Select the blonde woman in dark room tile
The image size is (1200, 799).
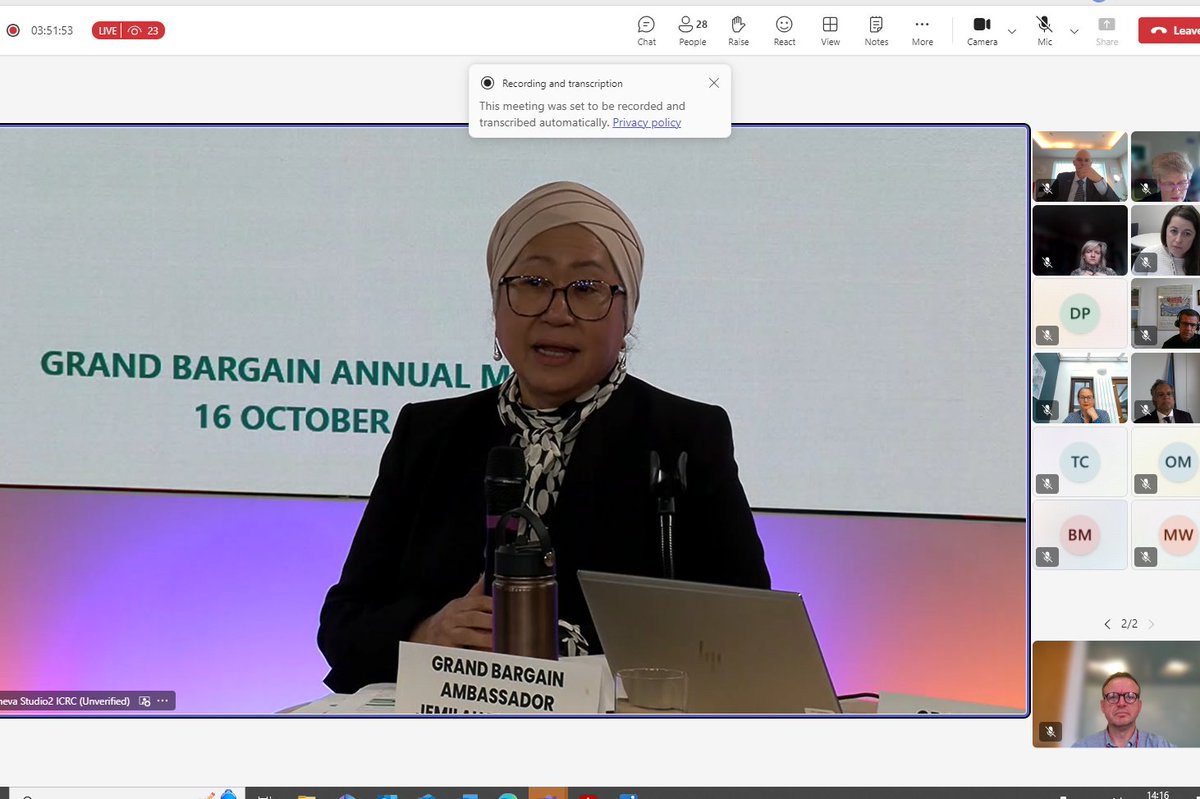pyautogui.click(x=1080, y=240)
